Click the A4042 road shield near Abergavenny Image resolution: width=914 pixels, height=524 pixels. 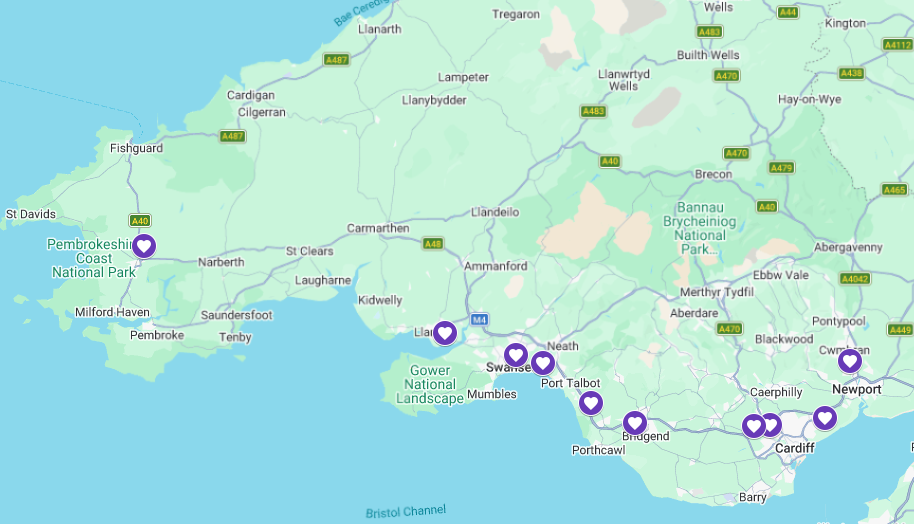855,279
